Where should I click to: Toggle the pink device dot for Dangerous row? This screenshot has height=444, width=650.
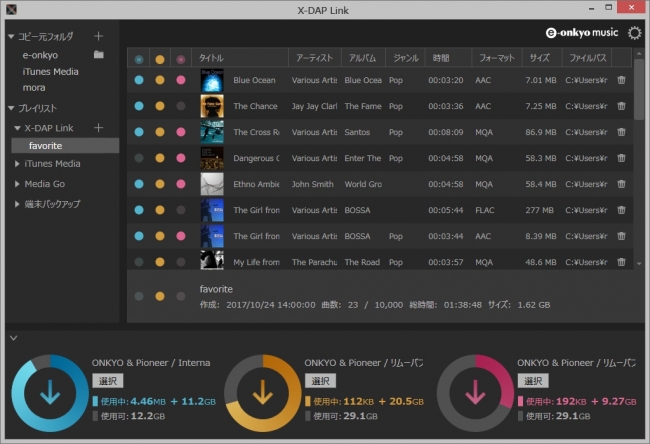180,158
